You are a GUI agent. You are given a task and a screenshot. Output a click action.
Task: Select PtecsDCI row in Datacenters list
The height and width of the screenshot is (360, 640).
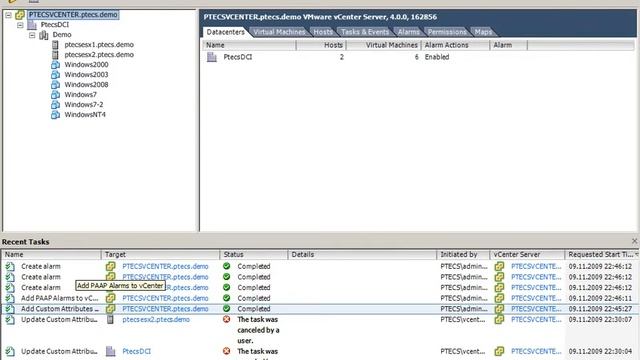pos(418,57)
